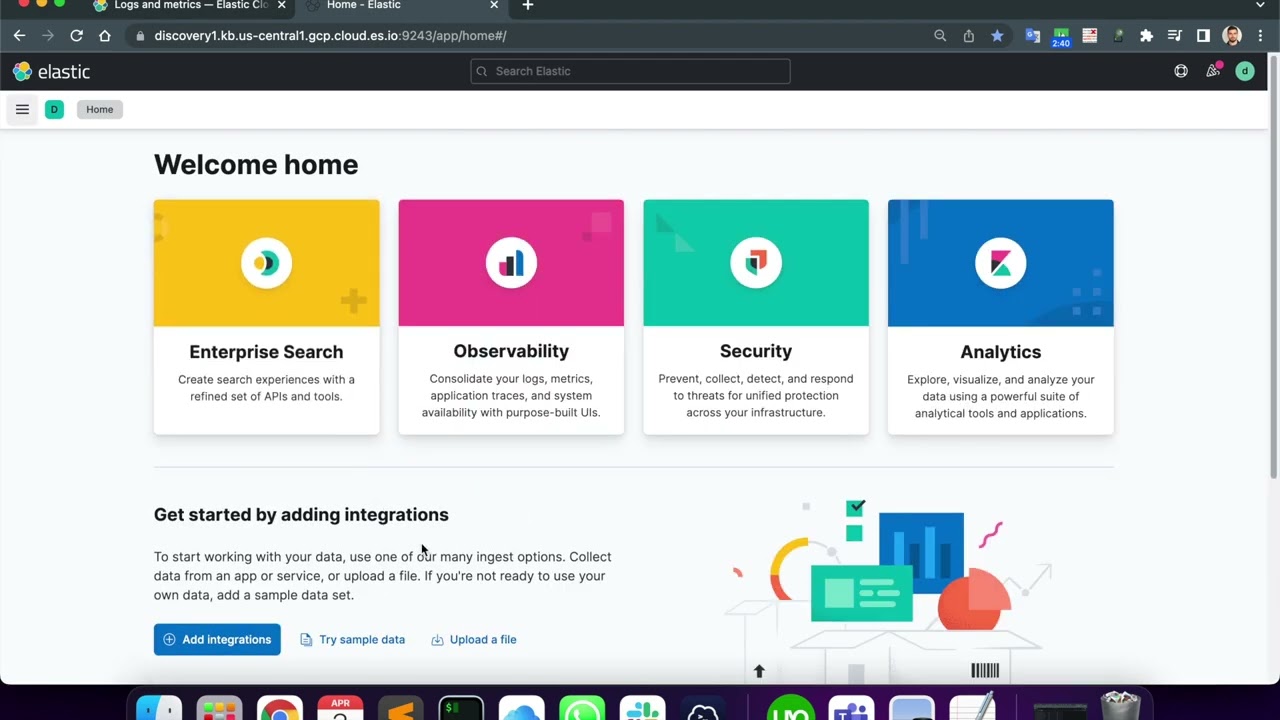Share this page via share icon

[968, 35]
